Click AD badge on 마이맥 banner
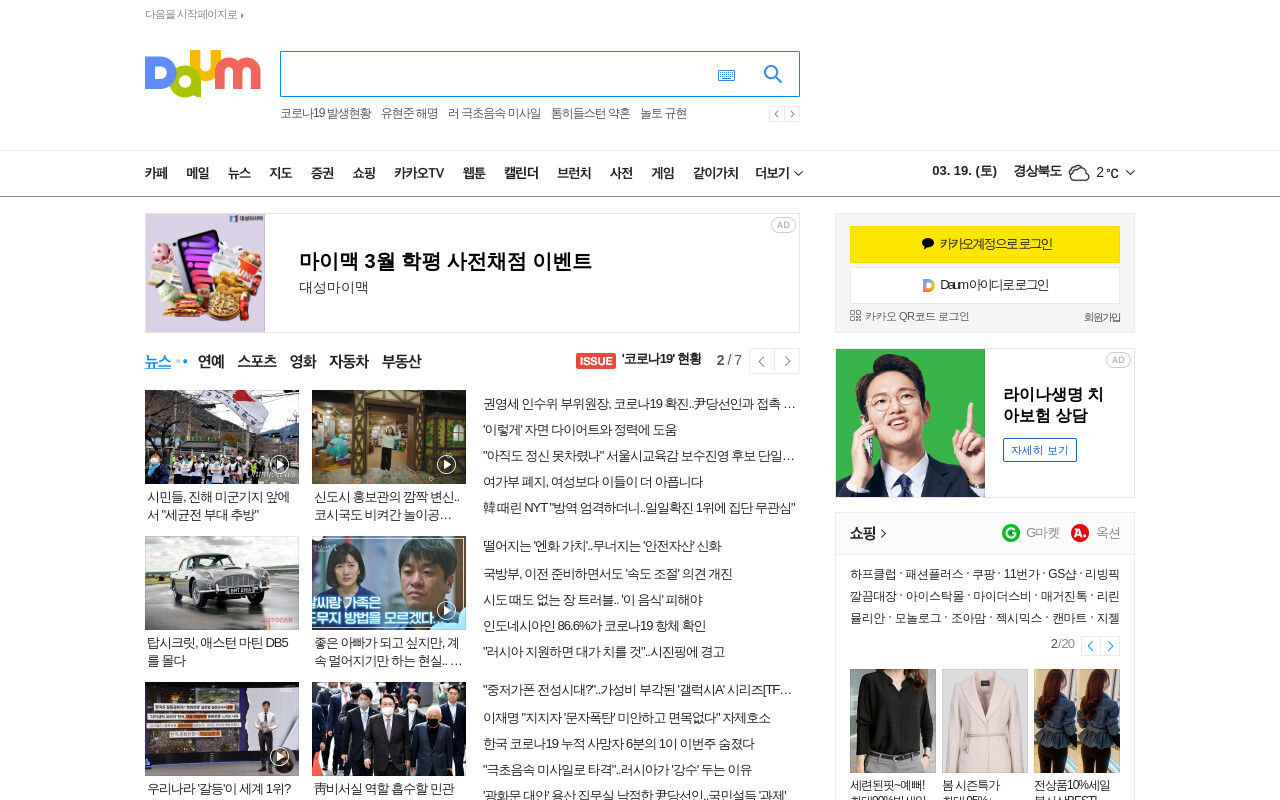The height and width of the screenshot is (800, 1280). pyautogui.click(x=783, y=225)
